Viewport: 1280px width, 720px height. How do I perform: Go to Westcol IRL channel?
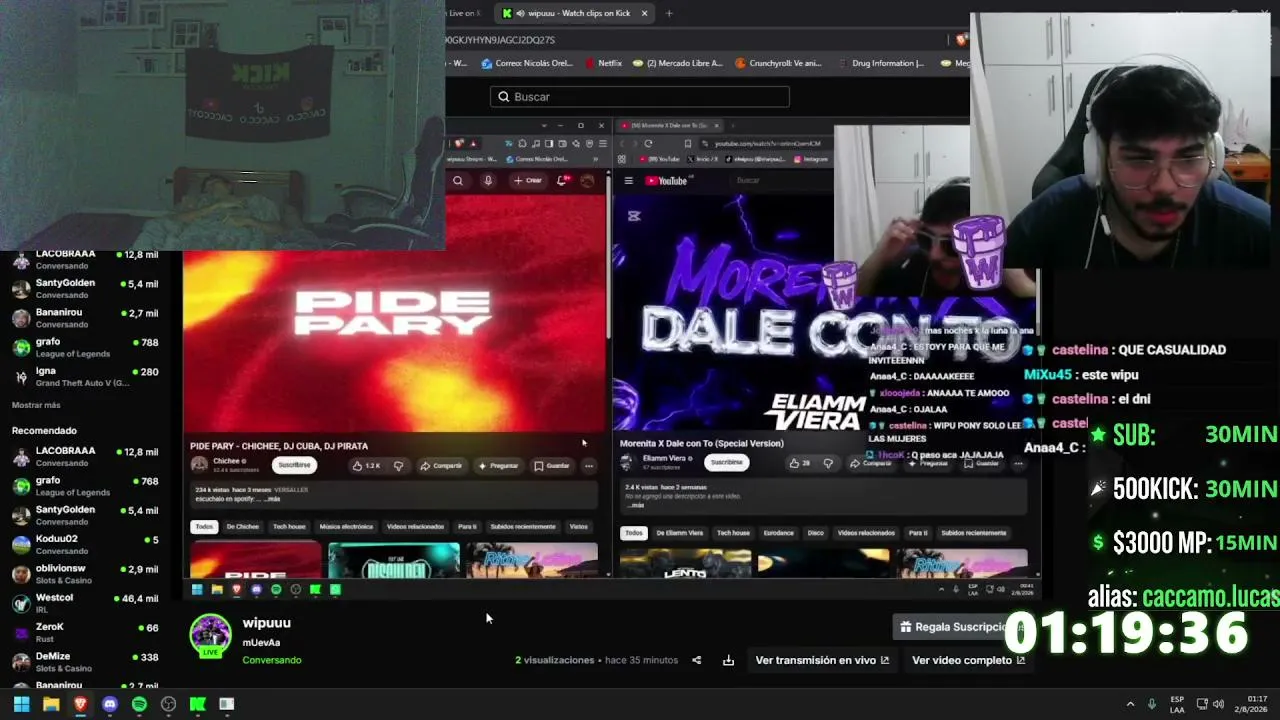click(x=85, y=603)
